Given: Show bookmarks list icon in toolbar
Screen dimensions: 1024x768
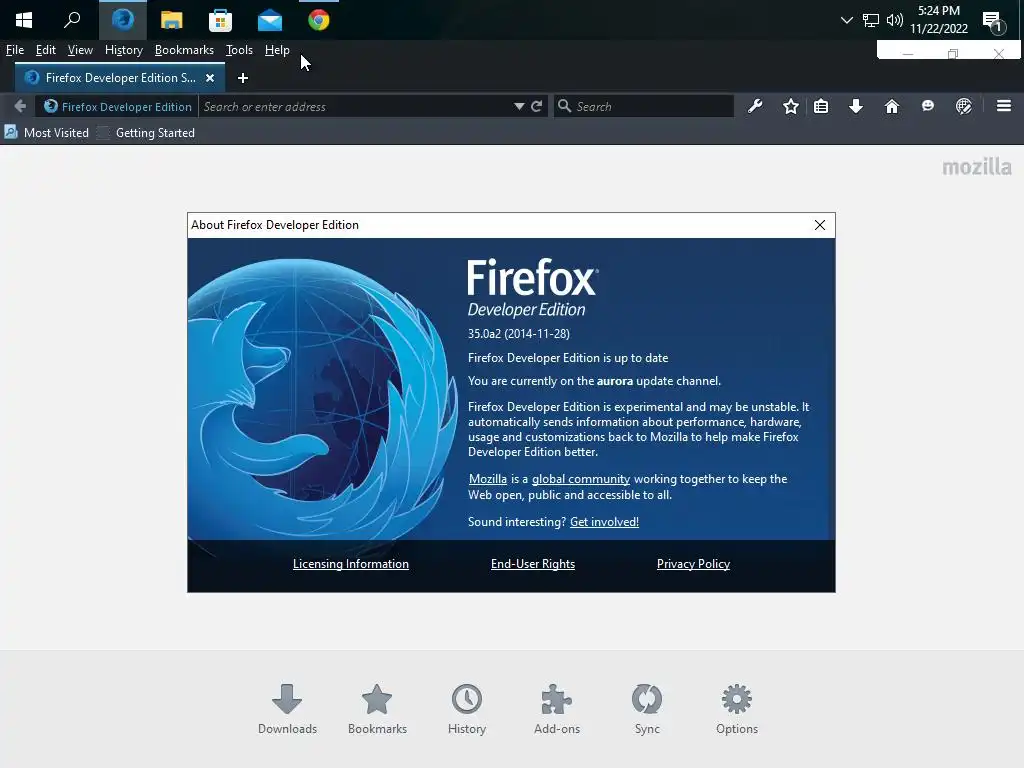Looking at the screenshot, I should (821, 106).
